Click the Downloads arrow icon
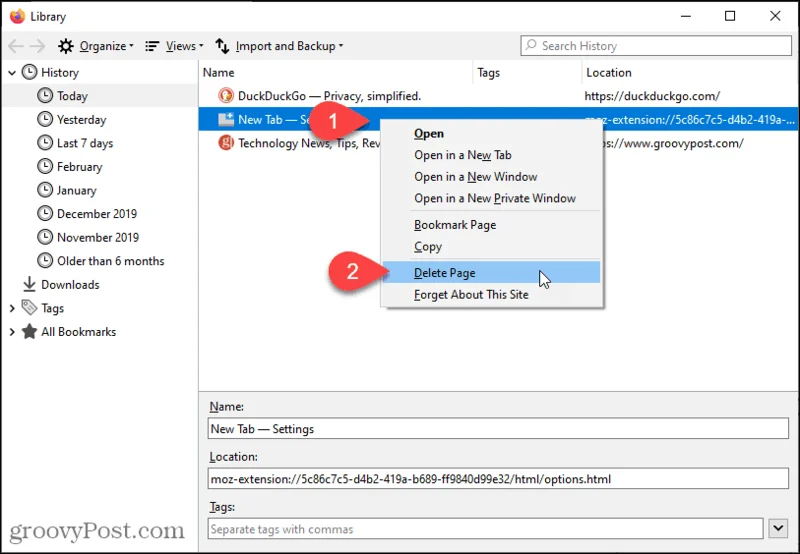The image size is (800, 554). (29, 284)
